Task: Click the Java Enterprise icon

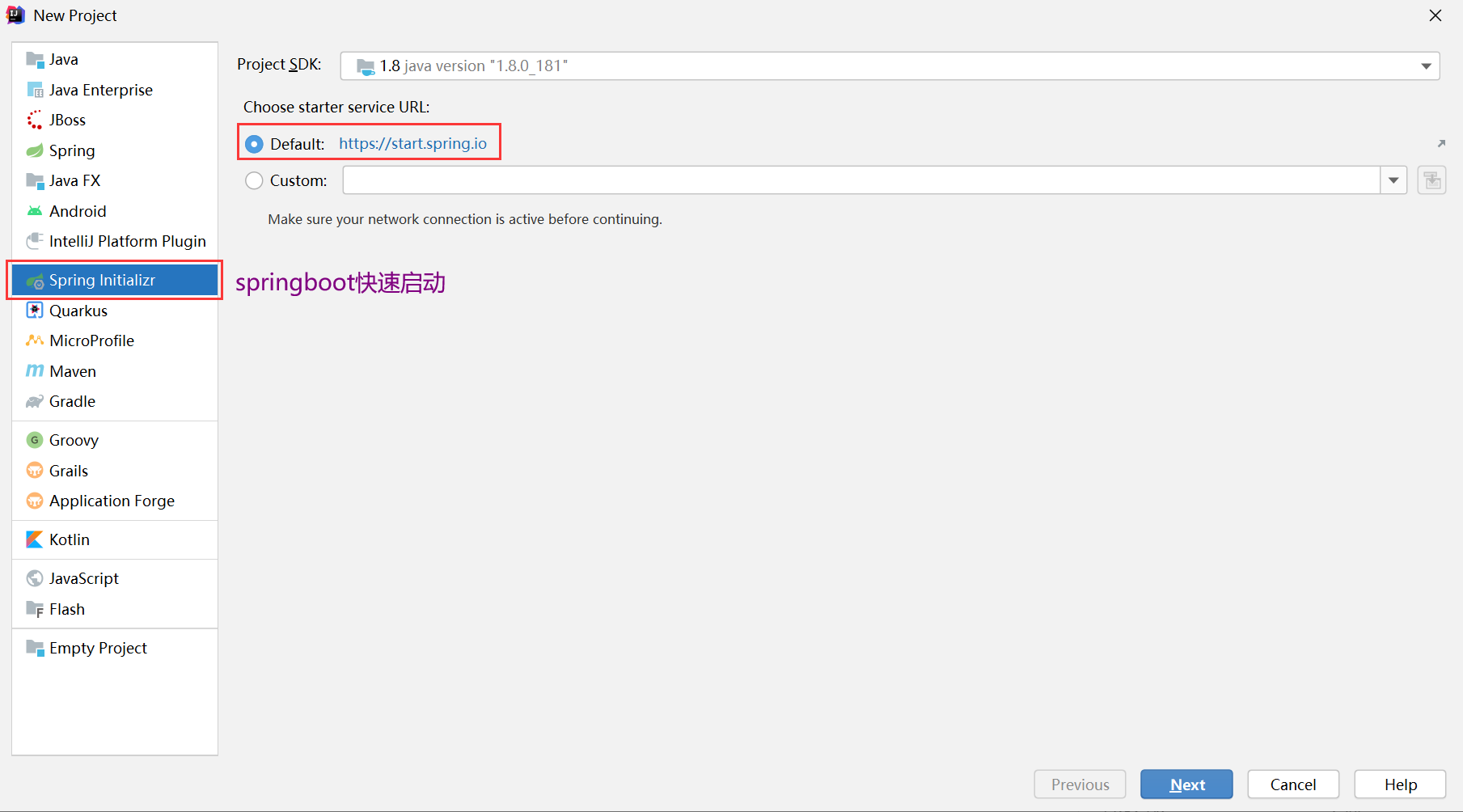Action: click(35, 90)
